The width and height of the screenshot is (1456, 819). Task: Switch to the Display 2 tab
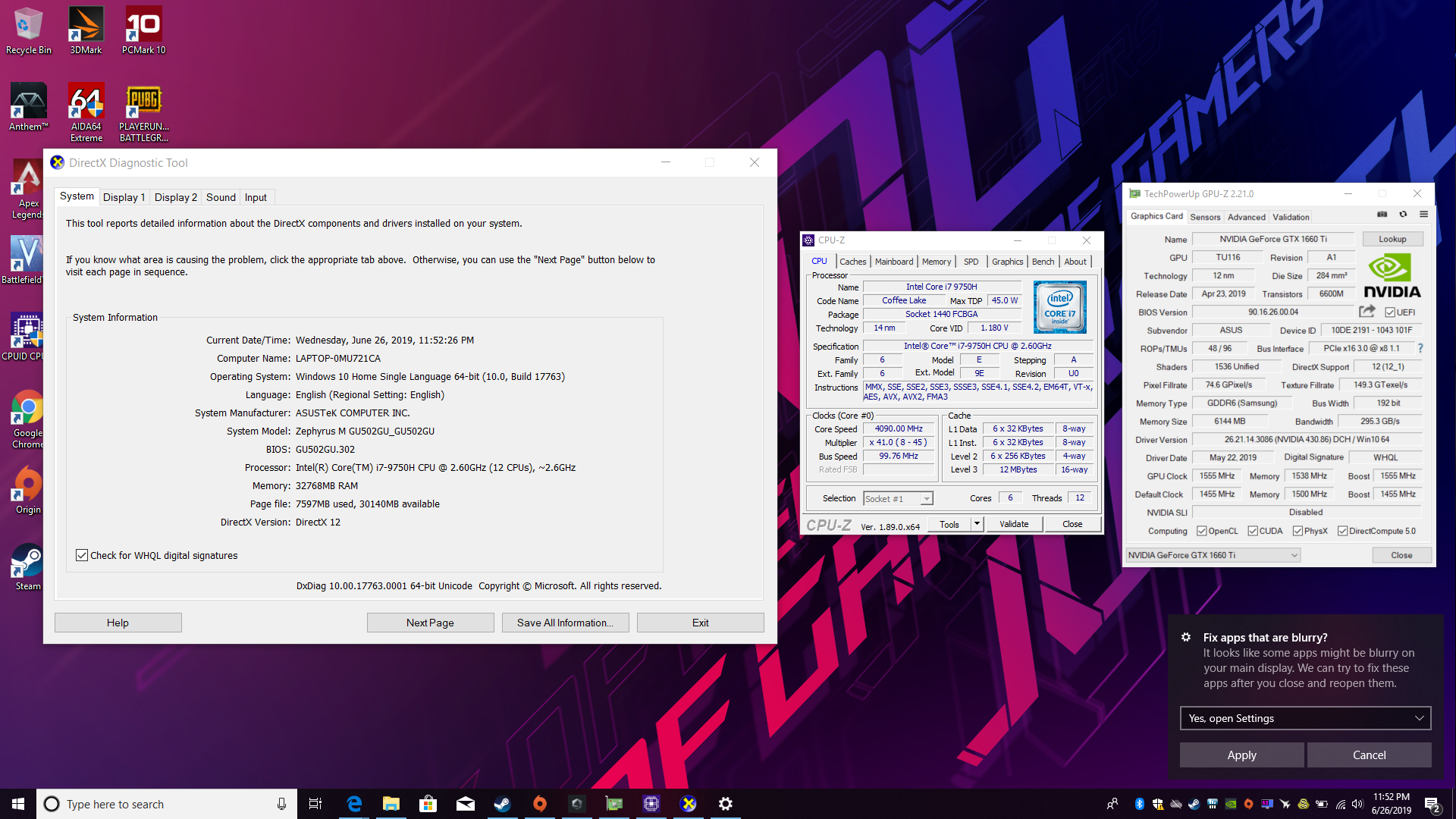[x=176, y=197]
